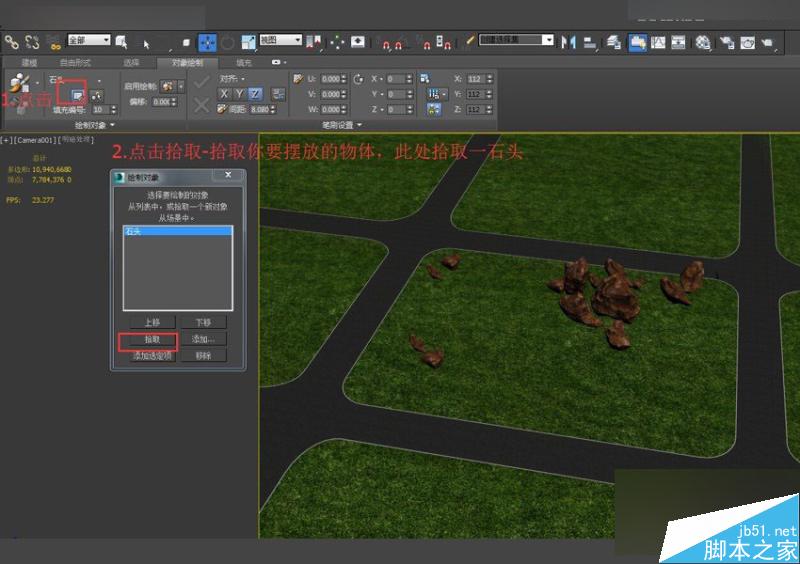Select 石头 in the object list
800x564 pixels.
point(134,231)
